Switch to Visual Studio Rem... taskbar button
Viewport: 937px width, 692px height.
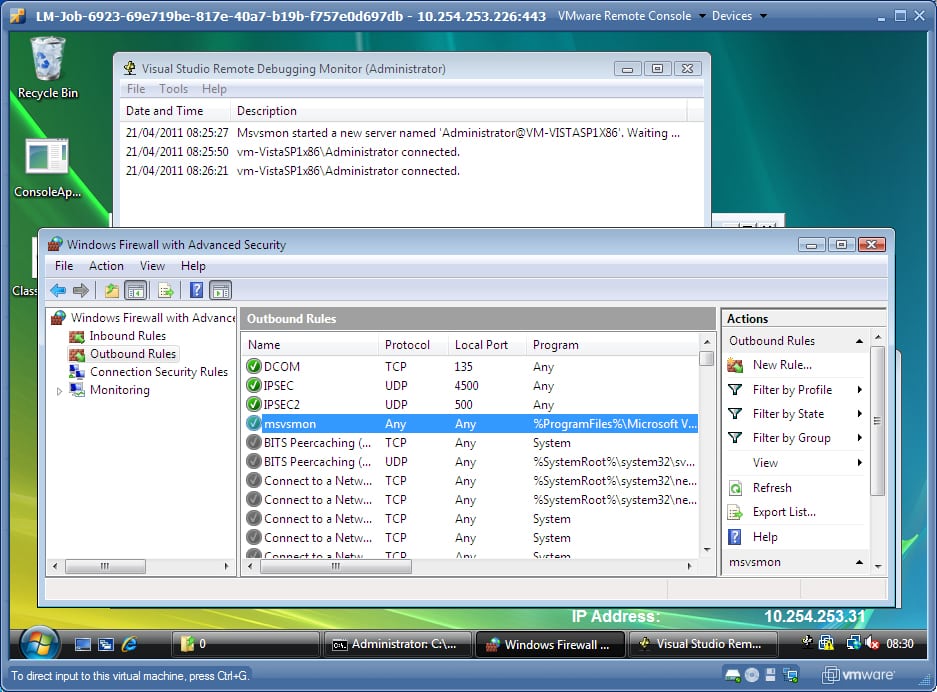click(703, 644)
